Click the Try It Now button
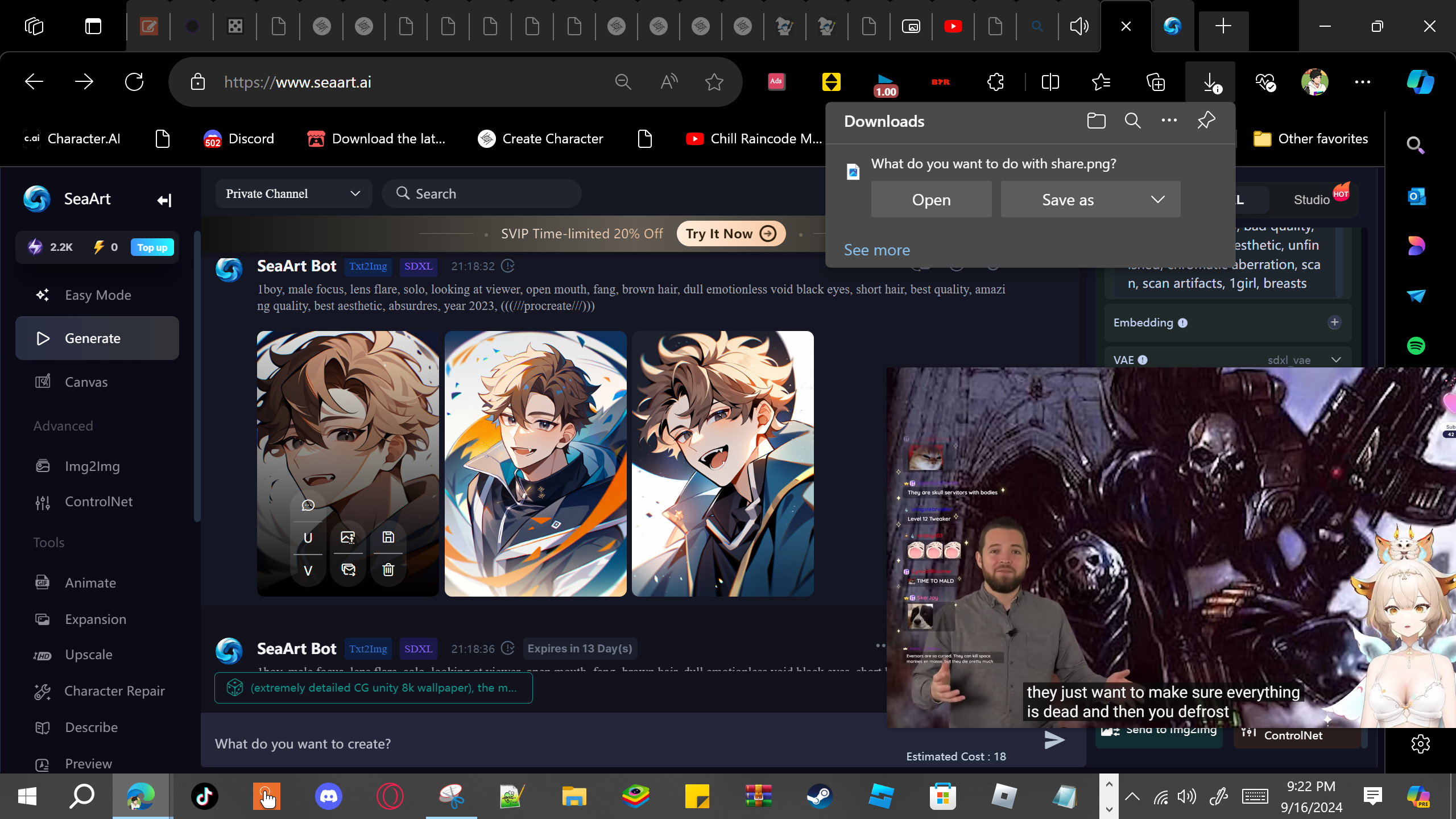The height and width of the screenshot is (819, 1456). point(731,234)
